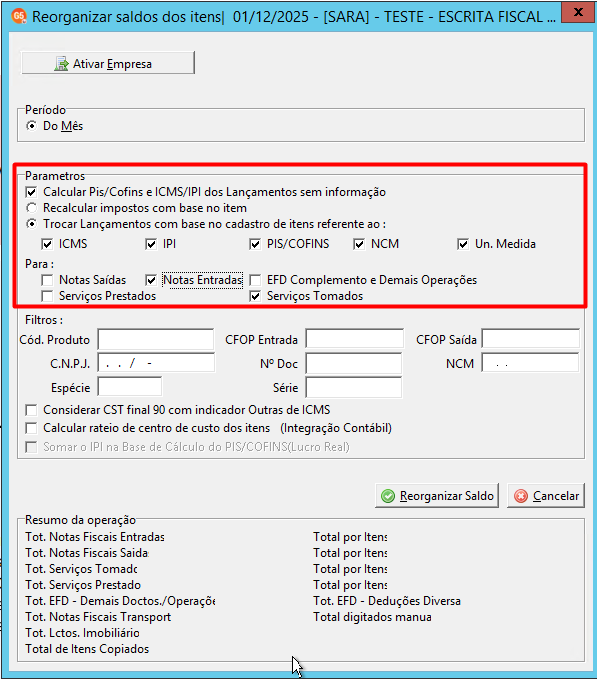Click the Total de Itens Copiados label
The image size is (597, 679).
click(87, 649)
